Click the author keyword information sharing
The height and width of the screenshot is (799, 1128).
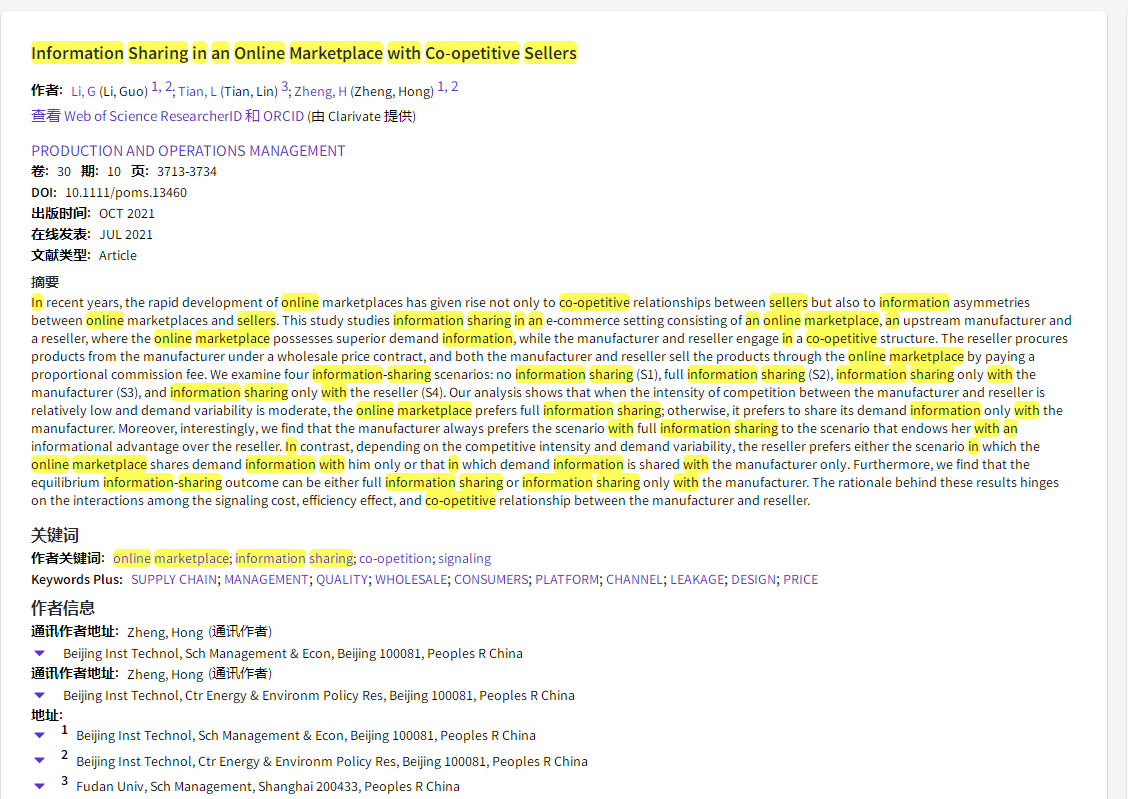(294, 558)
